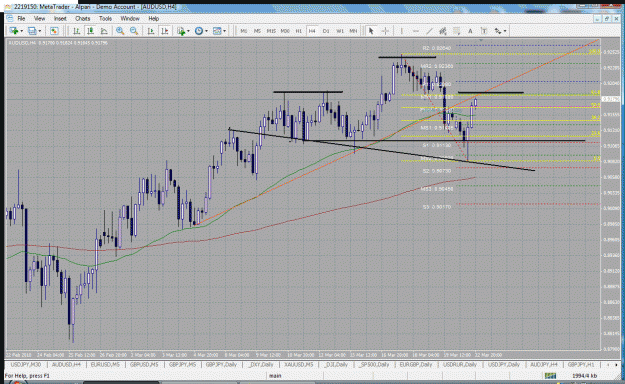Image resolution: width=625 pixels, height=384 pixels.
Task: Select the Crosshair tool
Action: 385,31
